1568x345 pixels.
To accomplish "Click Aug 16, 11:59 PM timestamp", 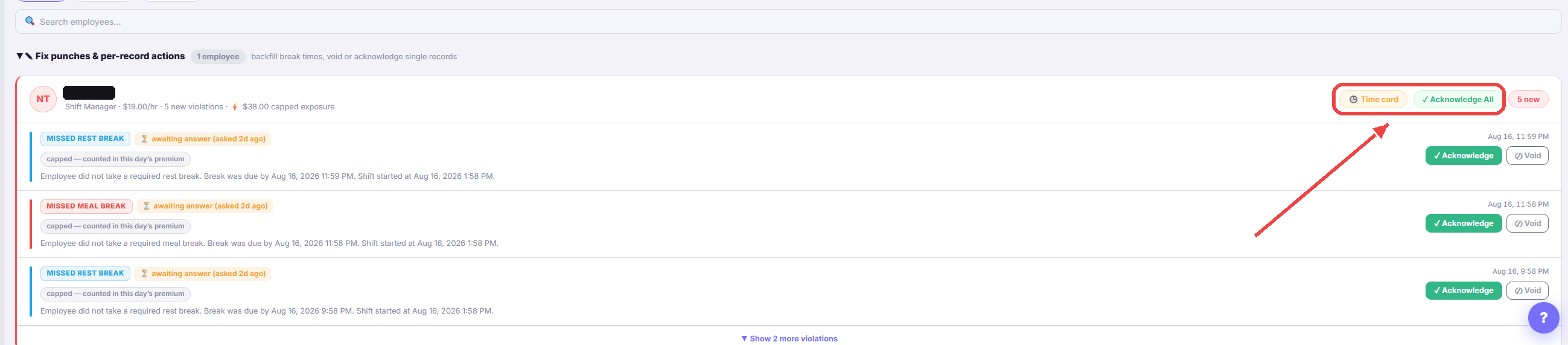I will (1518, 137).
